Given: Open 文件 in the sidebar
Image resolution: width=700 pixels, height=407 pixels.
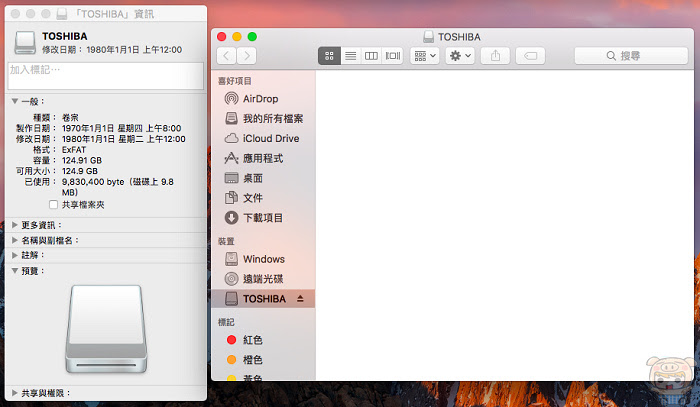Looking at the screenshot, I should (x=263, y=198).
